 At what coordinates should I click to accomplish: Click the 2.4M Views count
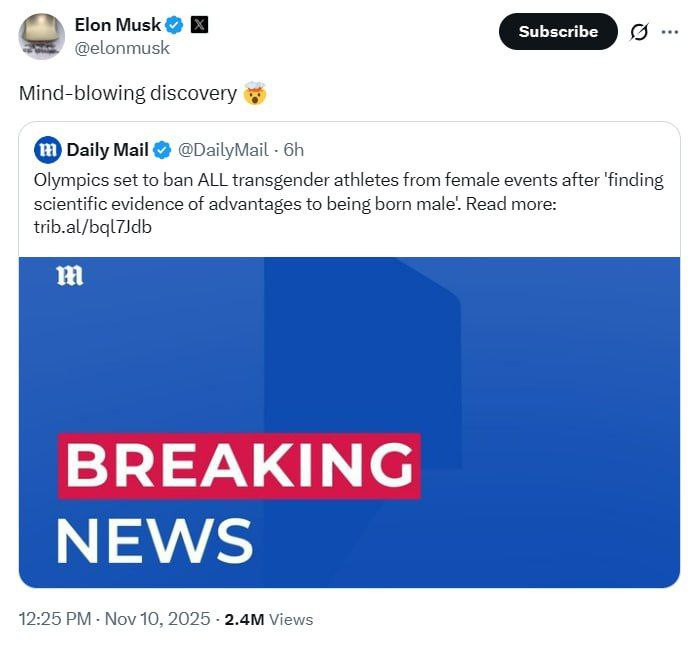click(x=269, y=619)
